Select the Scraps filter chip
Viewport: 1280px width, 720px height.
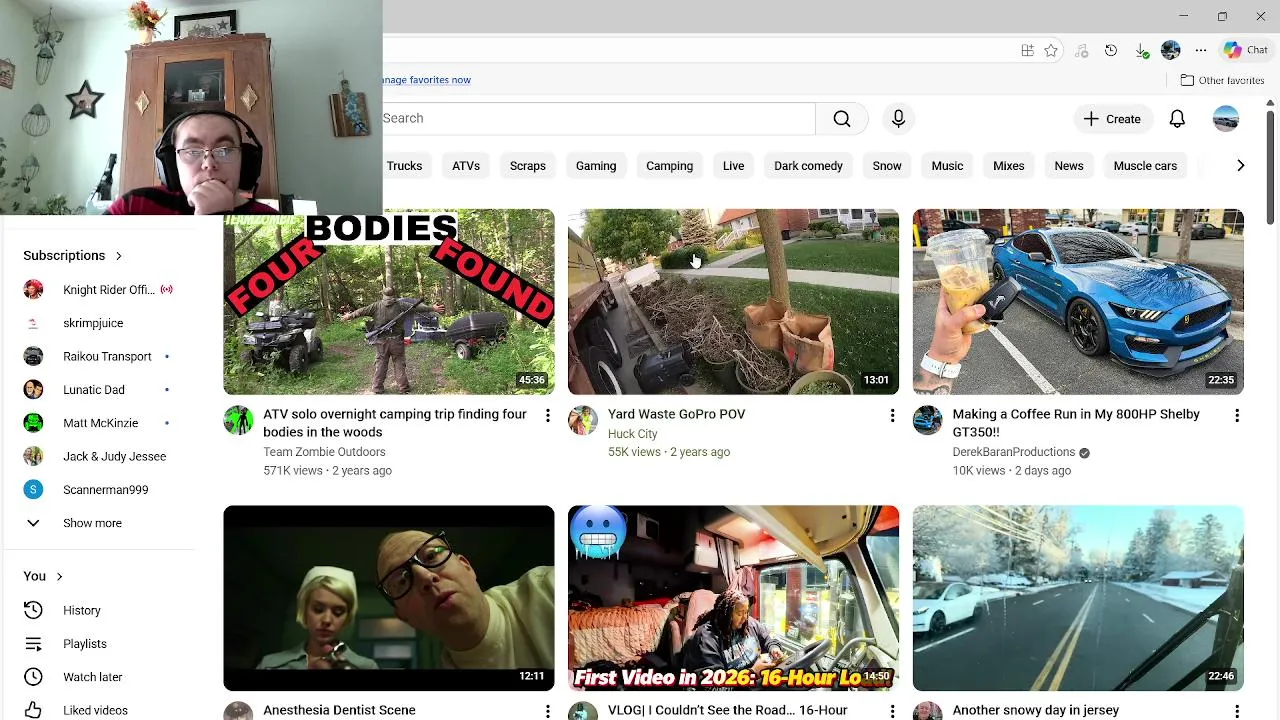tap(528, 166)
